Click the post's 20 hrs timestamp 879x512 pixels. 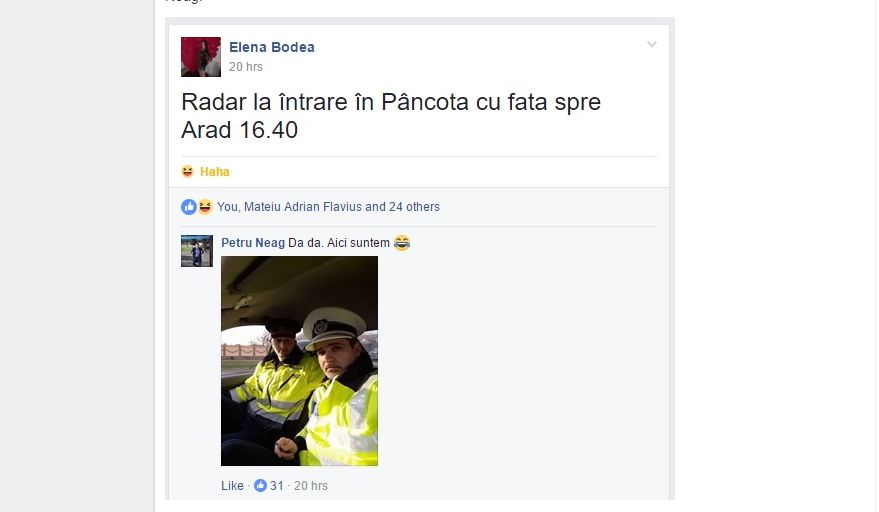coord(246,67)
